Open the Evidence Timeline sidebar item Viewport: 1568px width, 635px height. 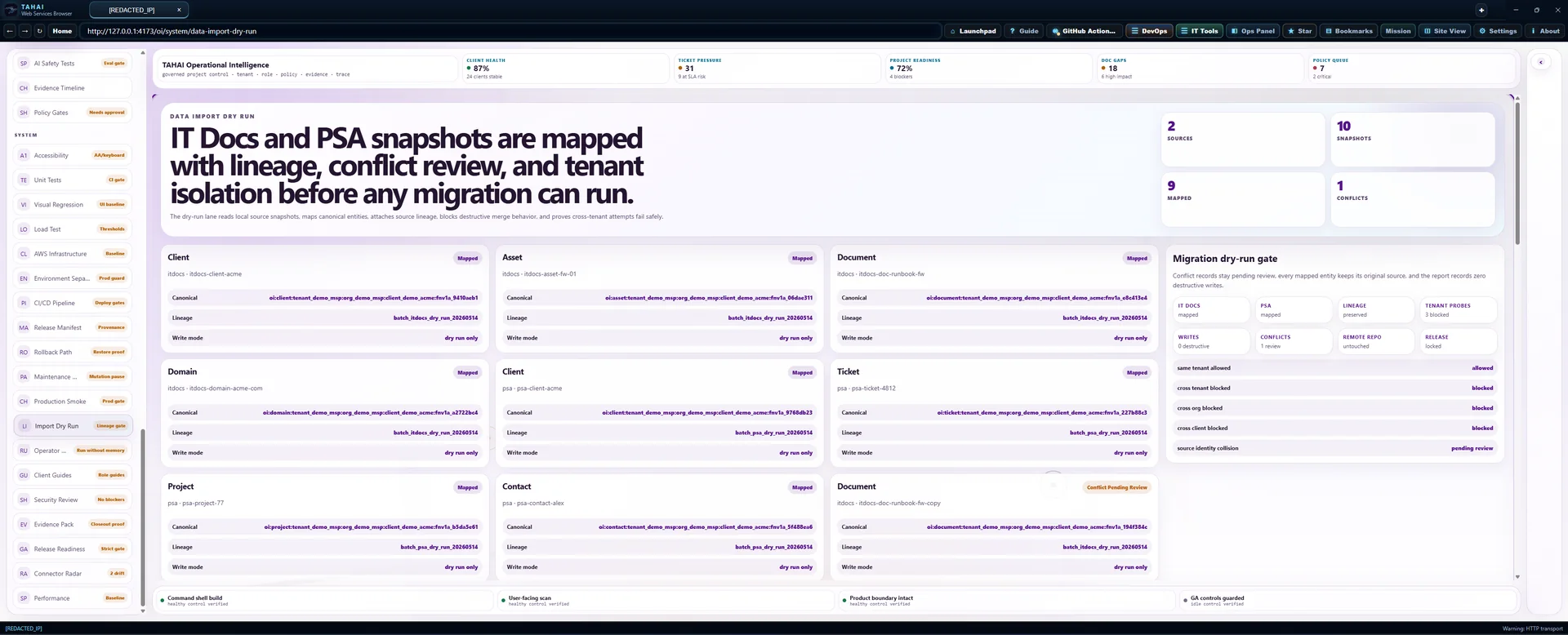[73, 88]
